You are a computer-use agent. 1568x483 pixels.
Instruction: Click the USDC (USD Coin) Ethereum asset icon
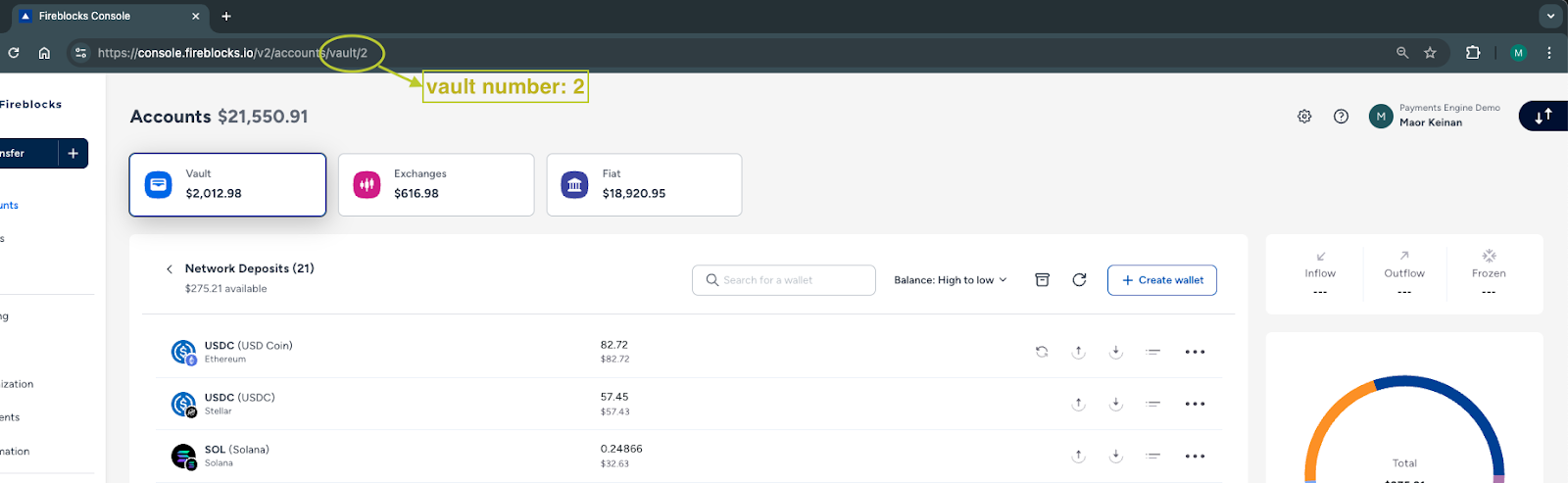(183, 352)
